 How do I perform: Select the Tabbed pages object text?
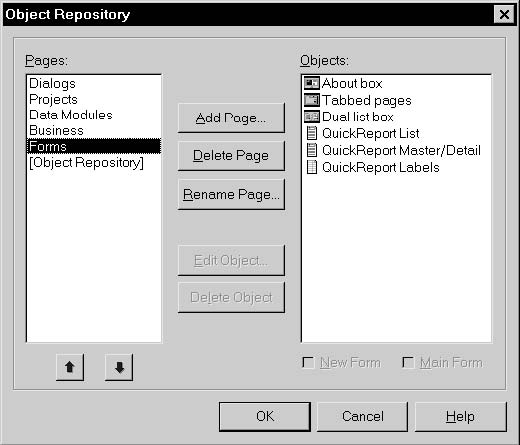pos(367,100)
